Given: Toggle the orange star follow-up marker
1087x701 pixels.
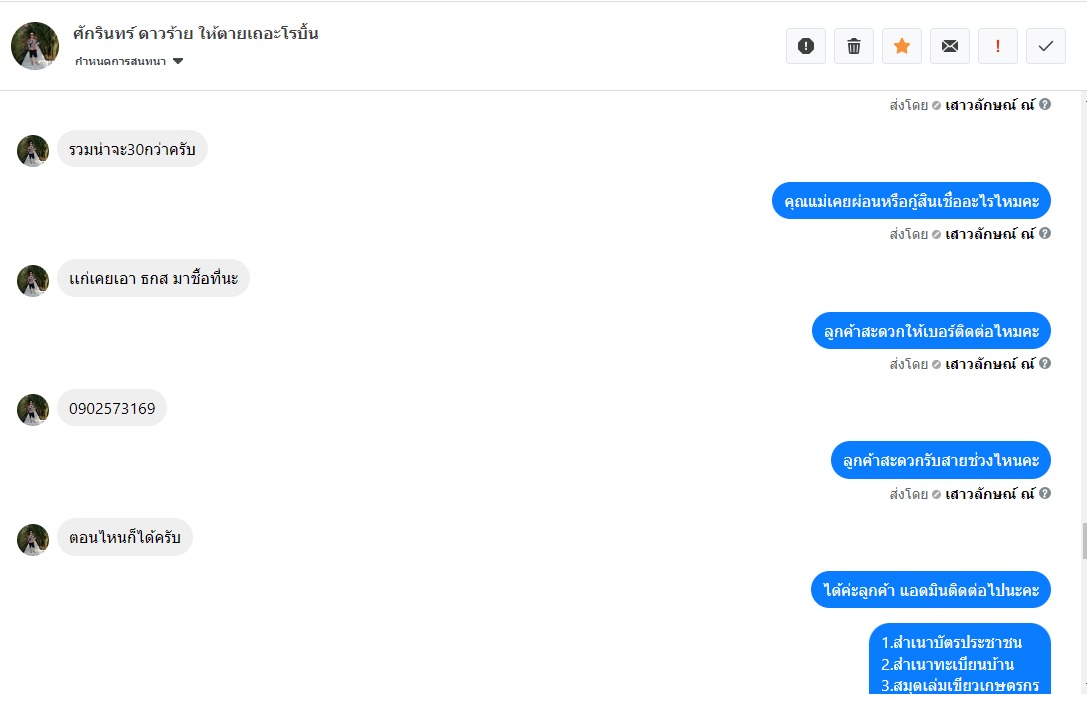Looking at the screenshot, I should [901, 46].
